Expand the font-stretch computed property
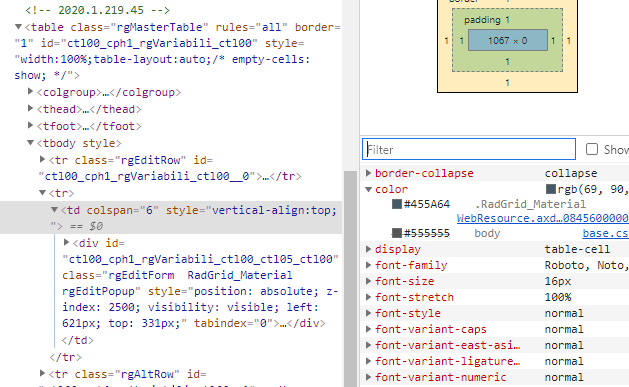Viewport: 629px width, 387px height. tap(368, 297)
